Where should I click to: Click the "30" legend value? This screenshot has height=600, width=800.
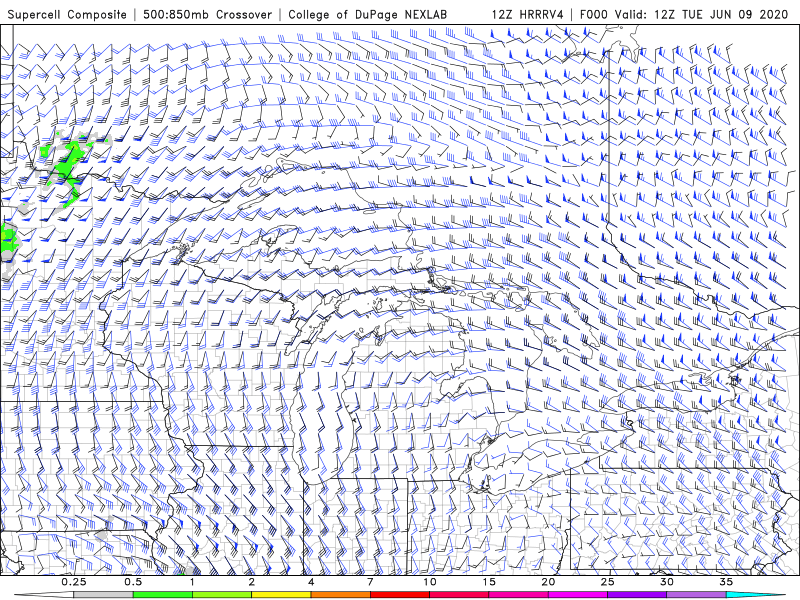667,582
